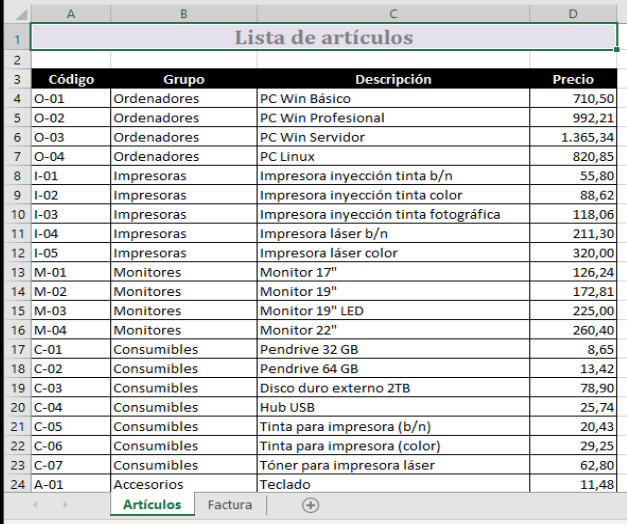Select cell 'PC Win Básico'
Viewport: 627px width, 524px height.
393,98
